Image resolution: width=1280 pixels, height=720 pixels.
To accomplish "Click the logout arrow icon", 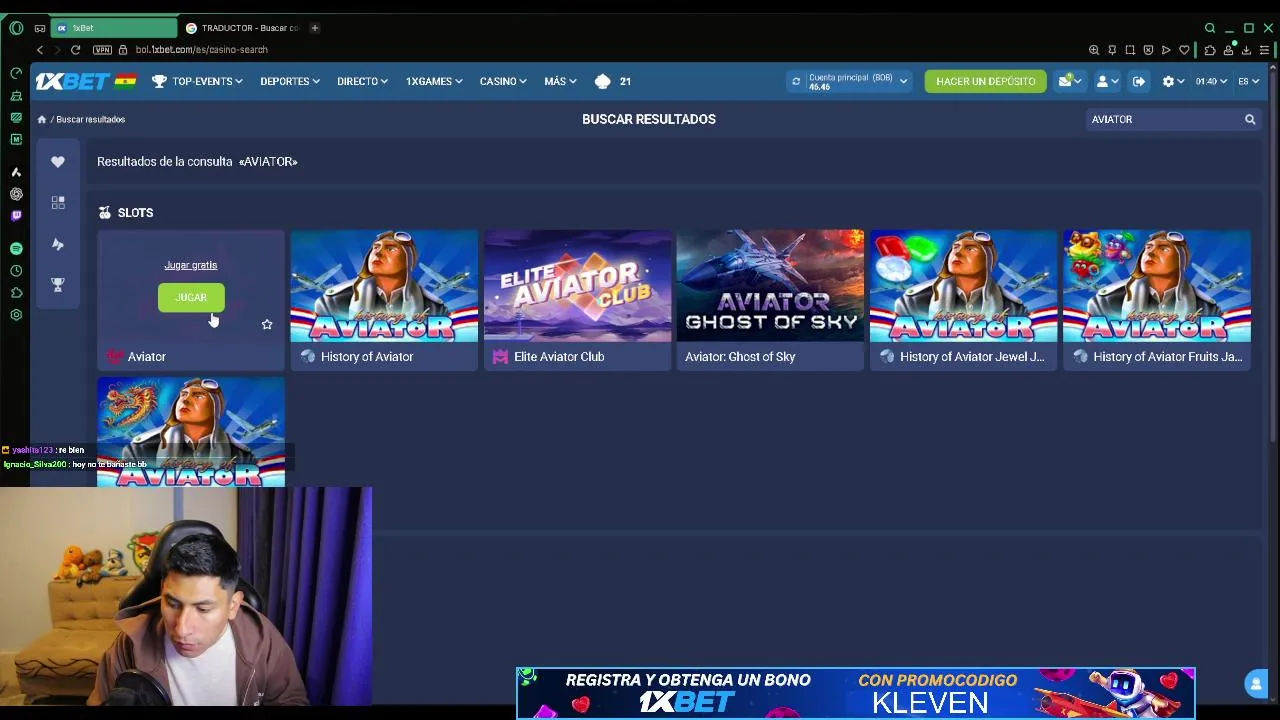I will tap(1139, 81).
